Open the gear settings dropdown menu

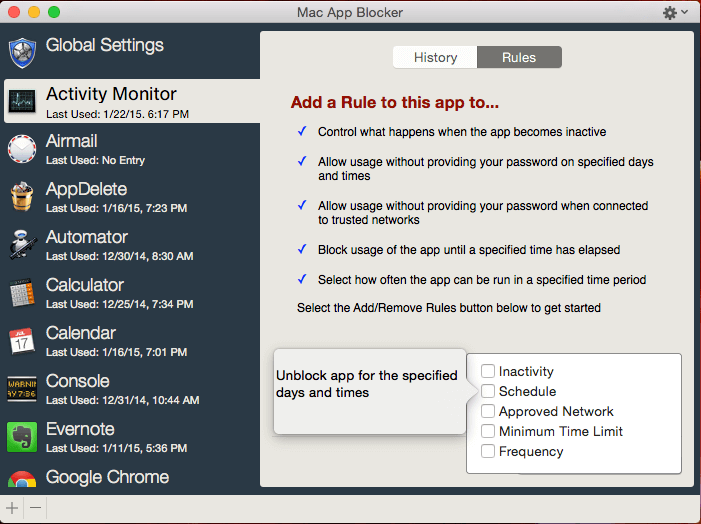pos(675,13)
